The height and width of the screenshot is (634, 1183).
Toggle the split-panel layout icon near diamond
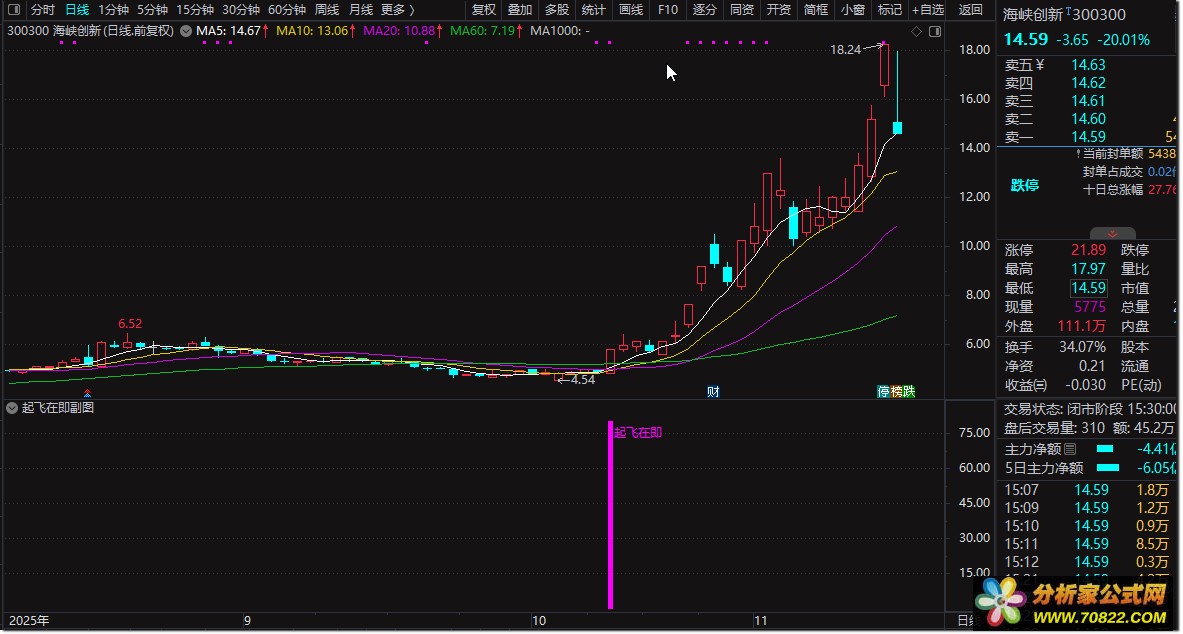point(935,32)
